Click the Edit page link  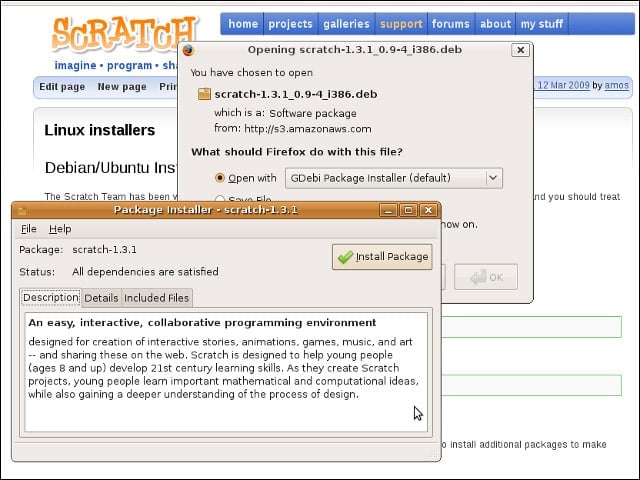point(62,87)
